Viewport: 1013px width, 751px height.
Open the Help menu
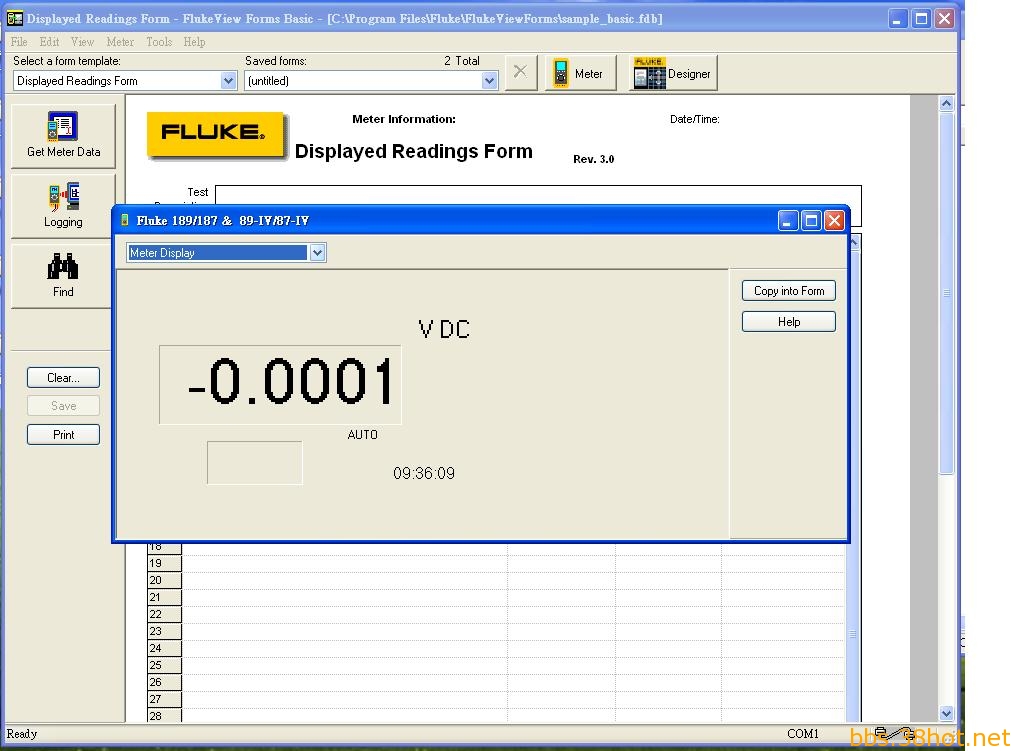pyautogui.click(x=194, y=42)
